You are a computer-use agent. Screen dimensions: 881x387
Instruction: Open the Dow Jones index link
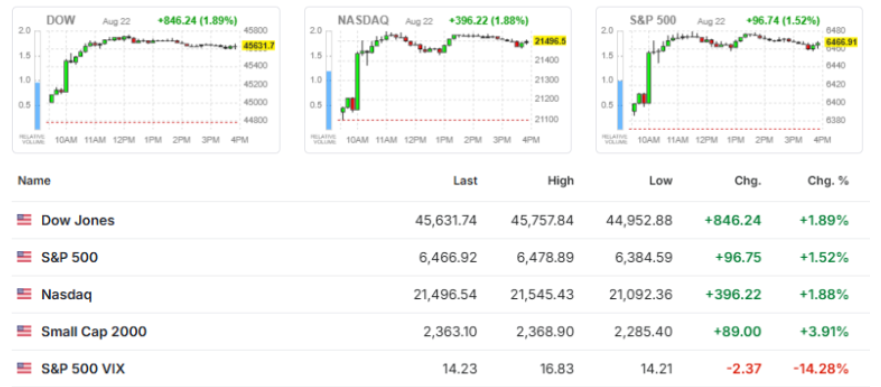click(78, 220)
